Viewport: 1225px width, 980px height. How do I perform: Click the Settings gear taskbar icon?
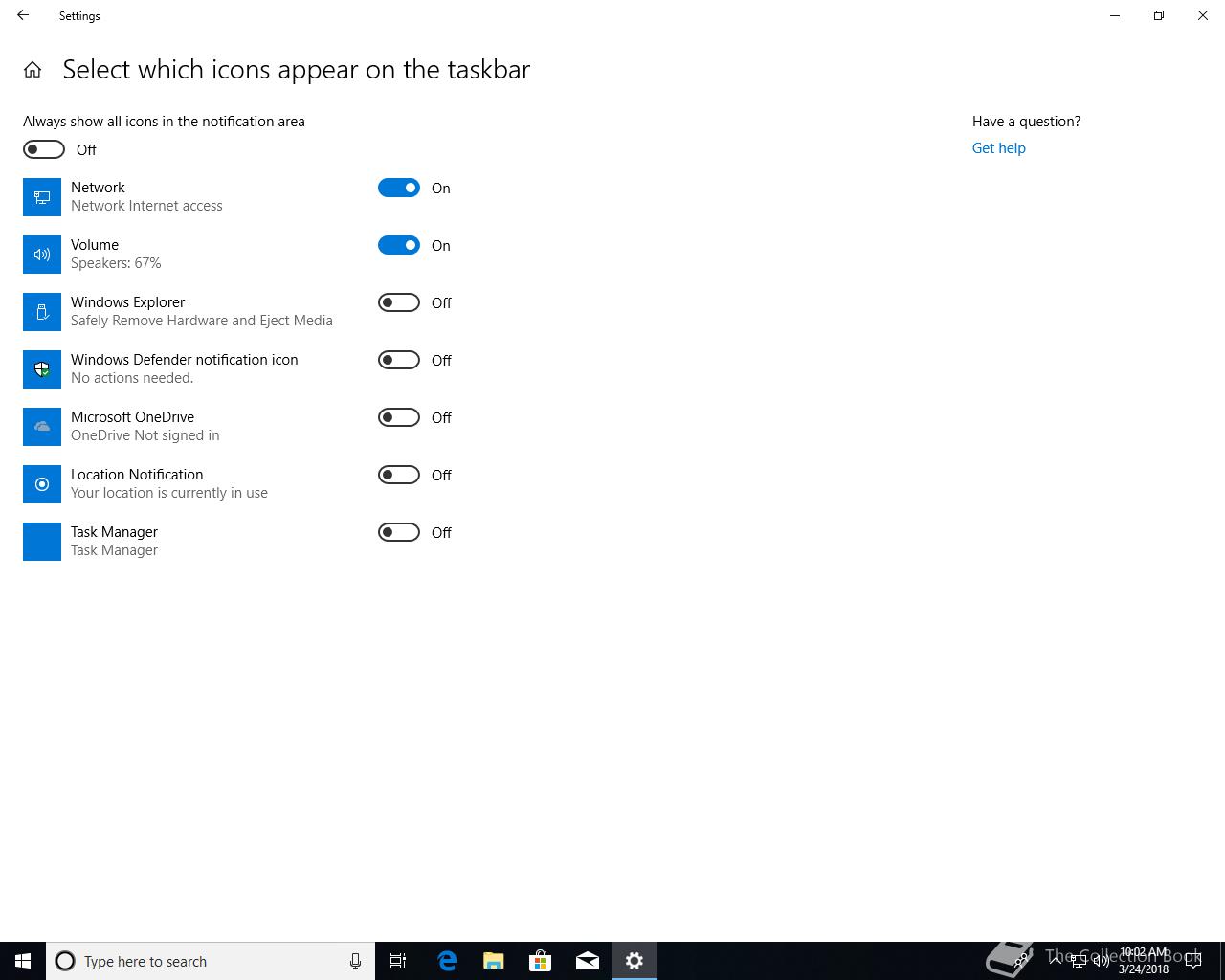pos(635,961)
